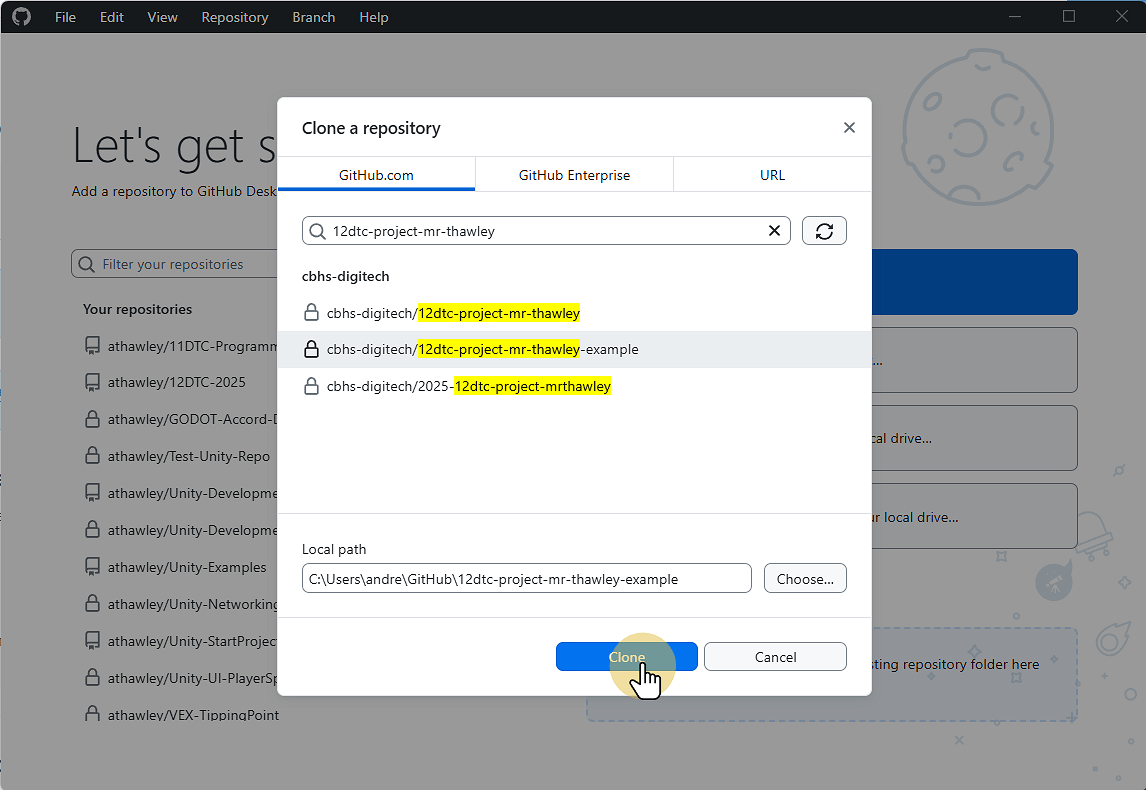Viewport: 1146px width, 790px height.
Task: Click lock icon beside 12dtc-project-mr-thawley-example
Action: click(311, 350)
